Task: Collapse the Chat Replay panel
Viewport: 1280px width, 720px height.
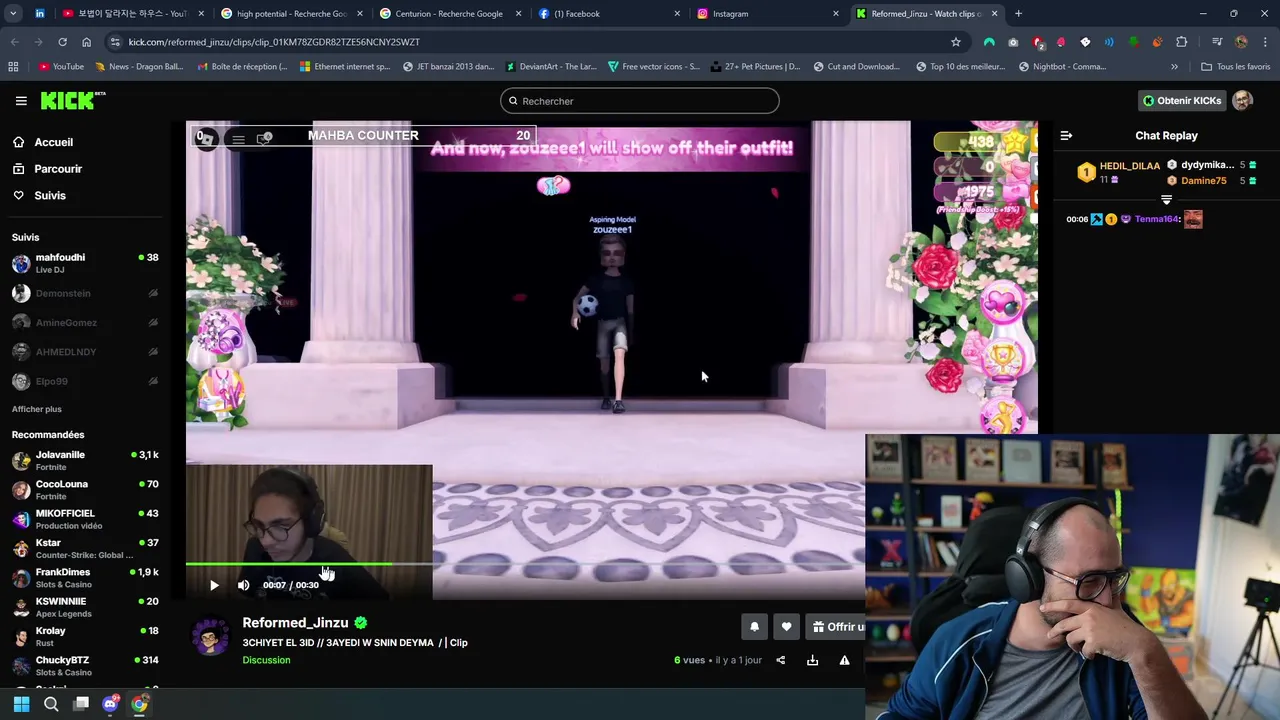Action: 1066,135
